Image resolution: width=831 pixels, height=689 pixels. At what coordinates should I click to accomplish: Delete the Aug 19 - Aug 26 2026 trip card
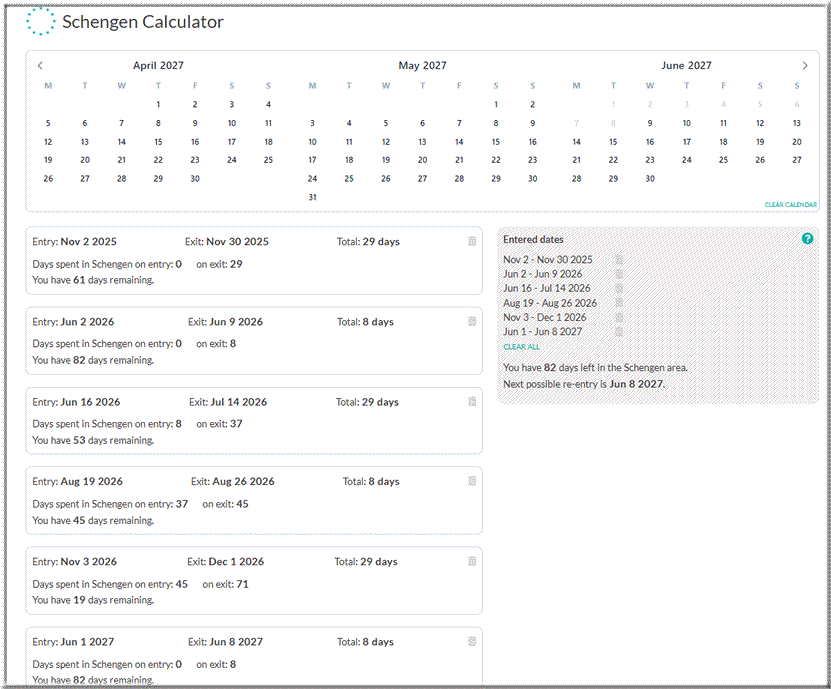[472, 481]
